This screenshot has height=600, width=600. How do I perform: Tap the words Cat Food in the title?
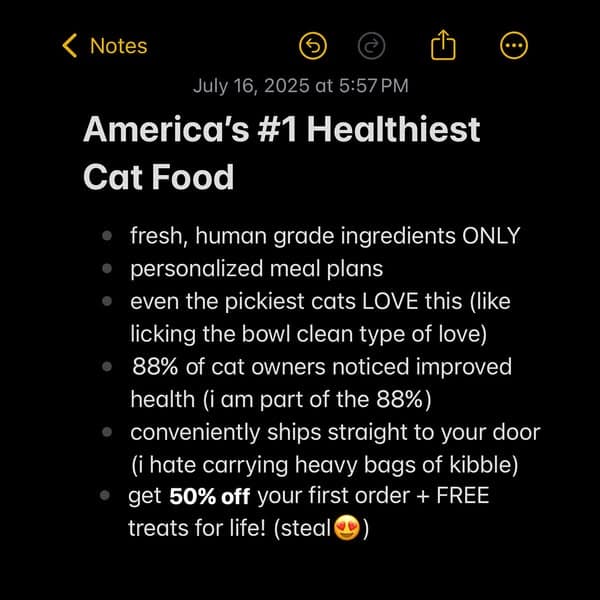(x=158, y=177)
